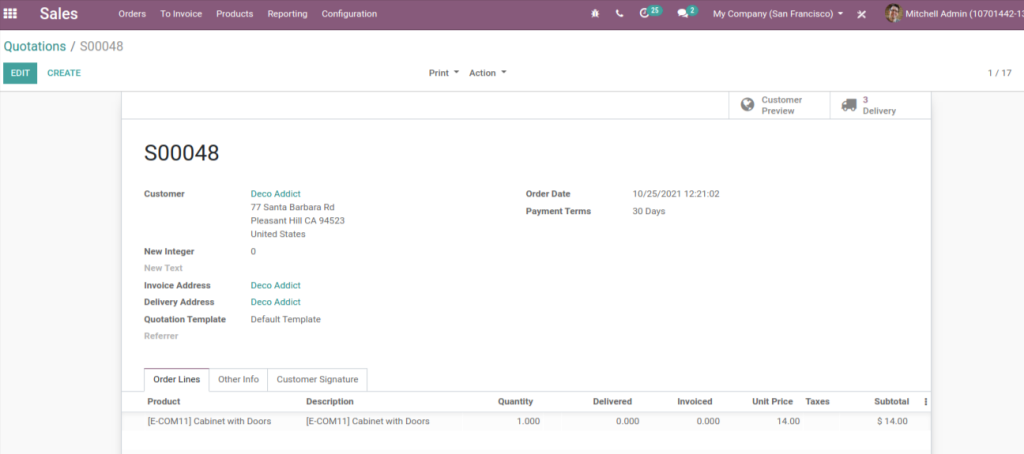Sort by the Invoiced column header
Screen dimensions: 1024x454
(x=695, y=402)
